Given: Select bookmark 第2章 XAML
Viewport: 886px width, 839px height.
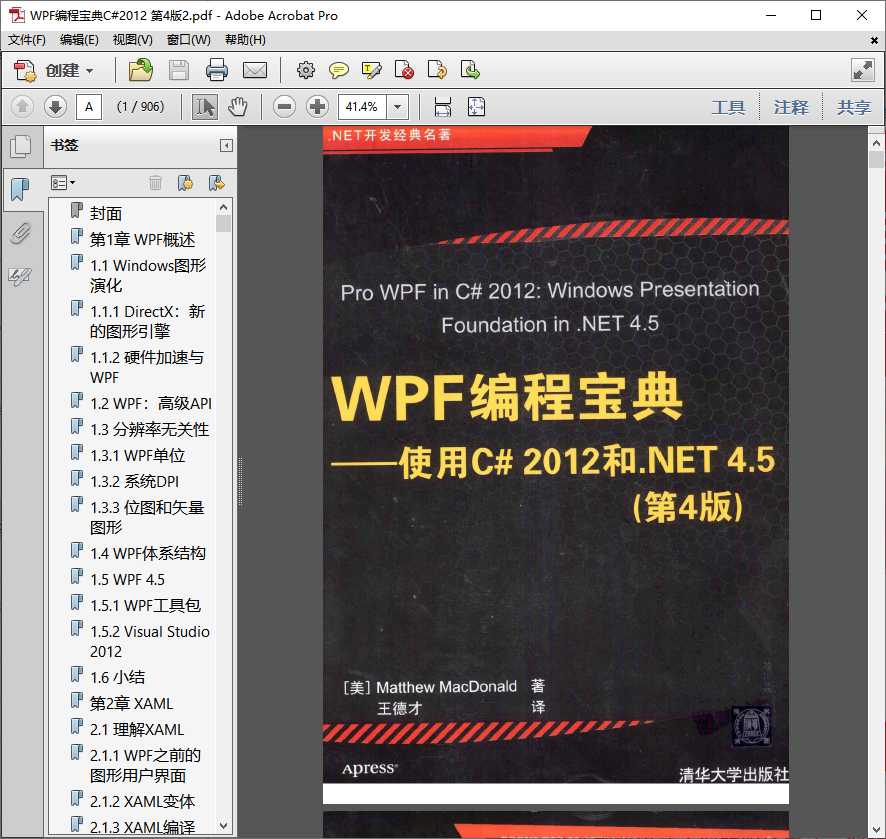Looking at the screenshot, I should point(131,703).
